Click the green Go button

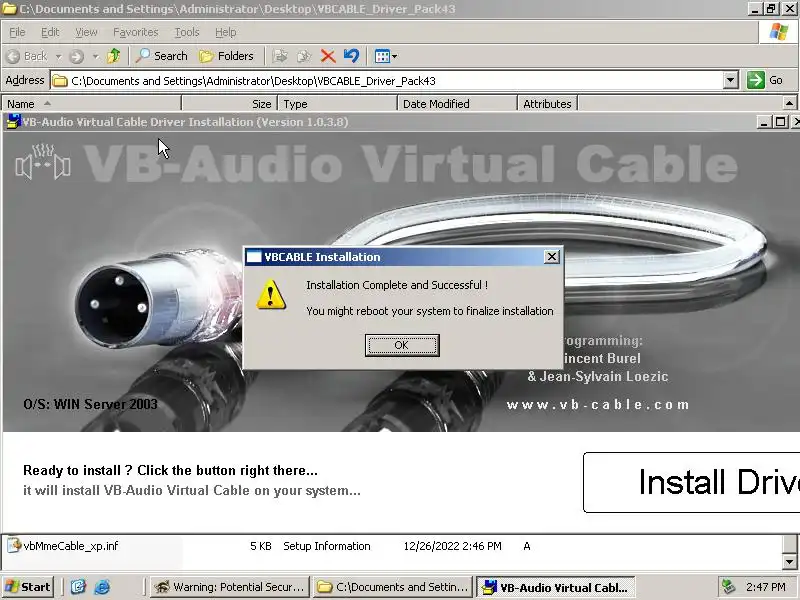(765, 81)
